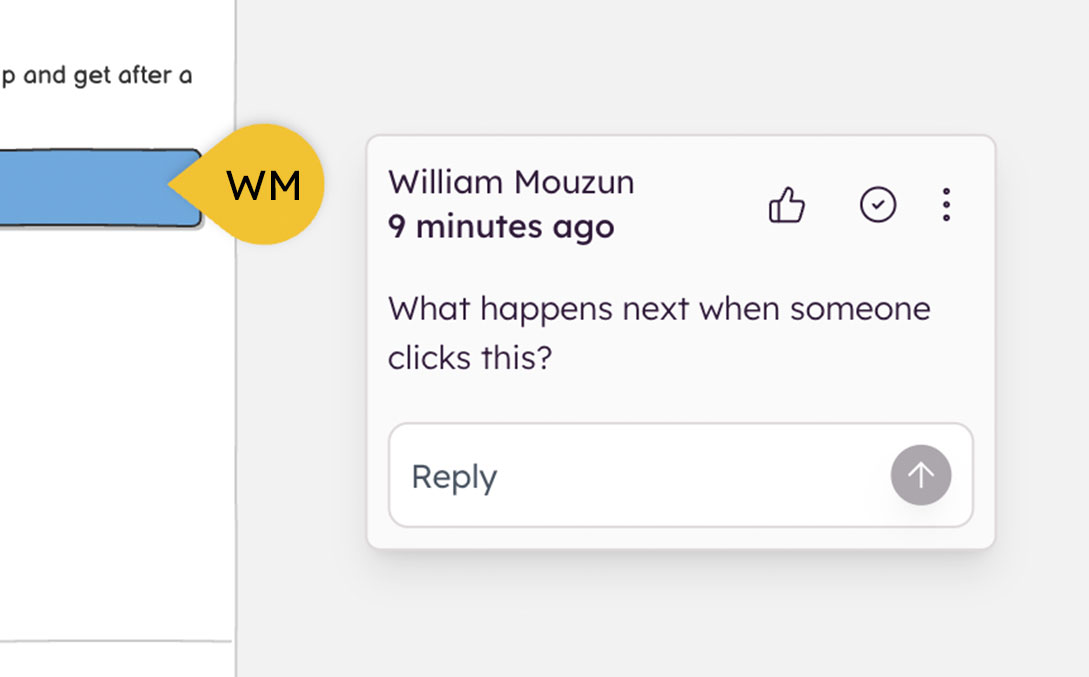The width and height of the screenshot is (1089, 677).
Task: Click the horizontal divider line below the wireframe
Action: [x=115, y=641]
